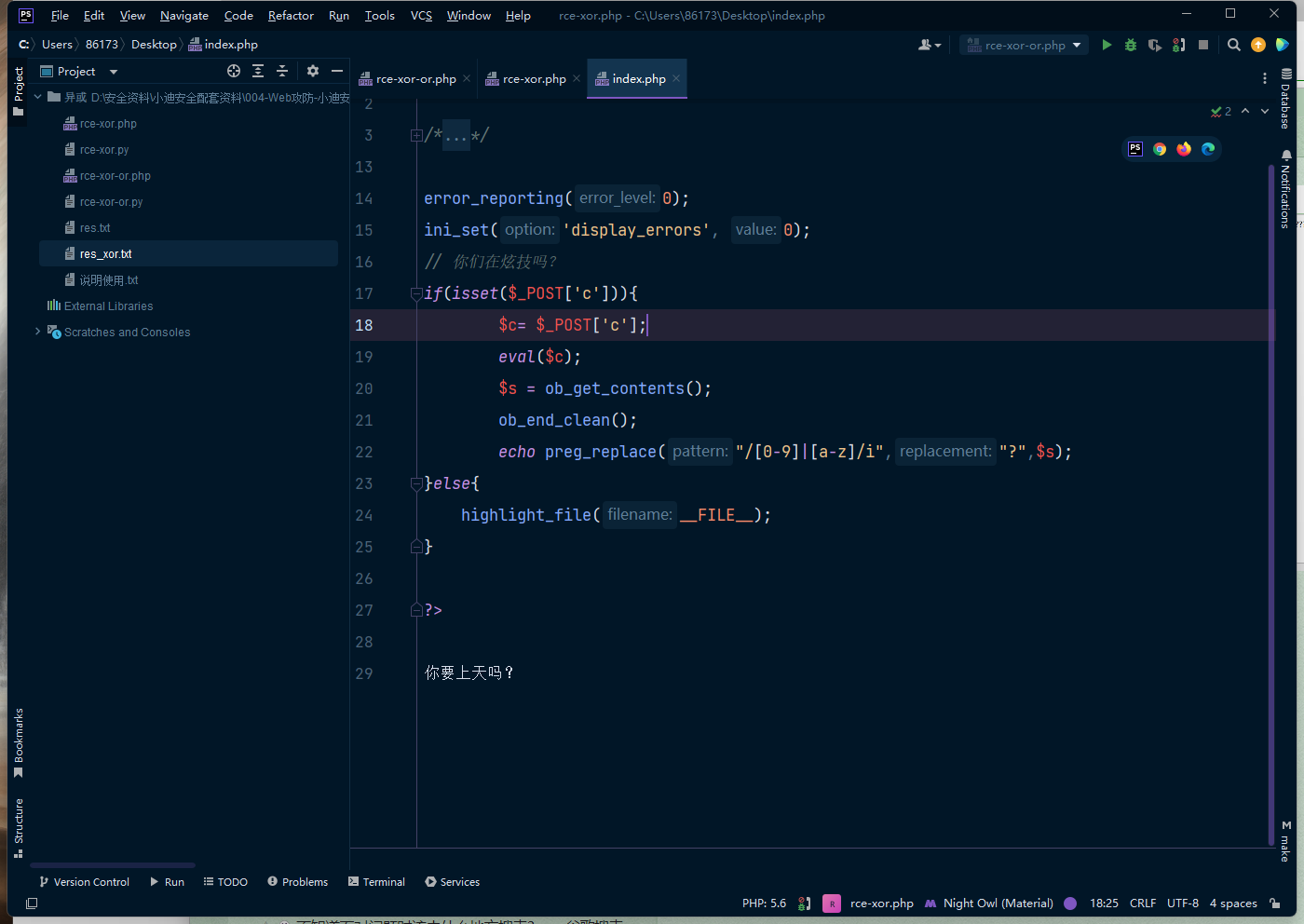
Task: Open the Problems tool window
Action: point(297,882)
